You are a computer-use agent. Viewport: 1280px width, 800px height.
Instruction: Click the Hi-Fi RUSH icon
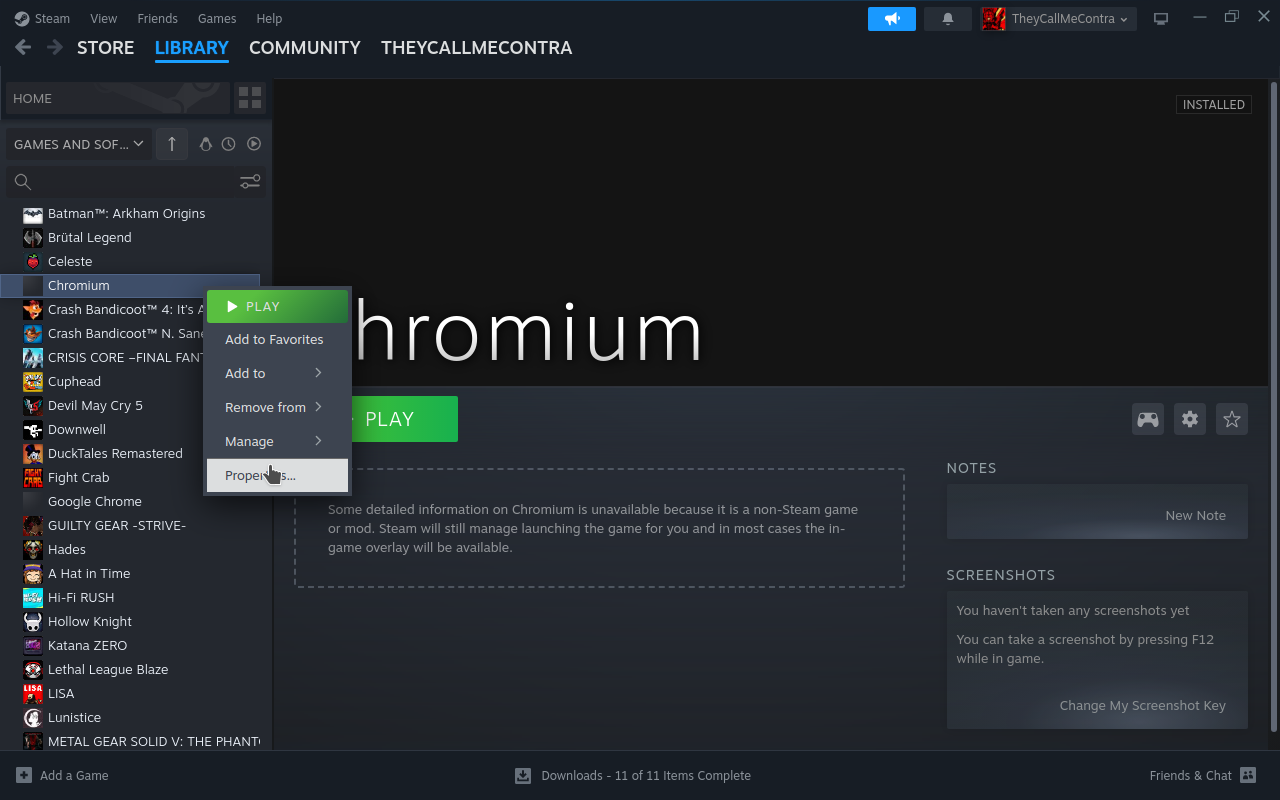(33, 597)
